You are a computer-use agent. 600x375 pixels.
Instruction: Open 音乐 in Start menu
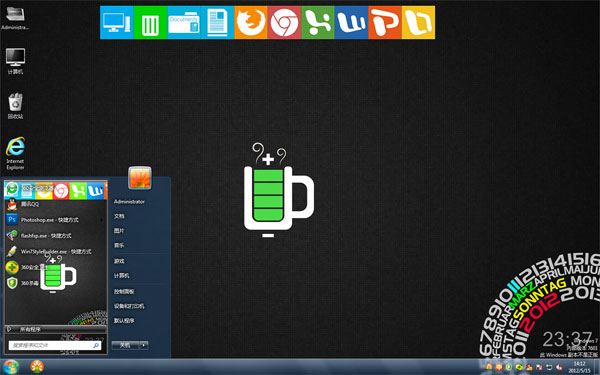coord(119,245)
